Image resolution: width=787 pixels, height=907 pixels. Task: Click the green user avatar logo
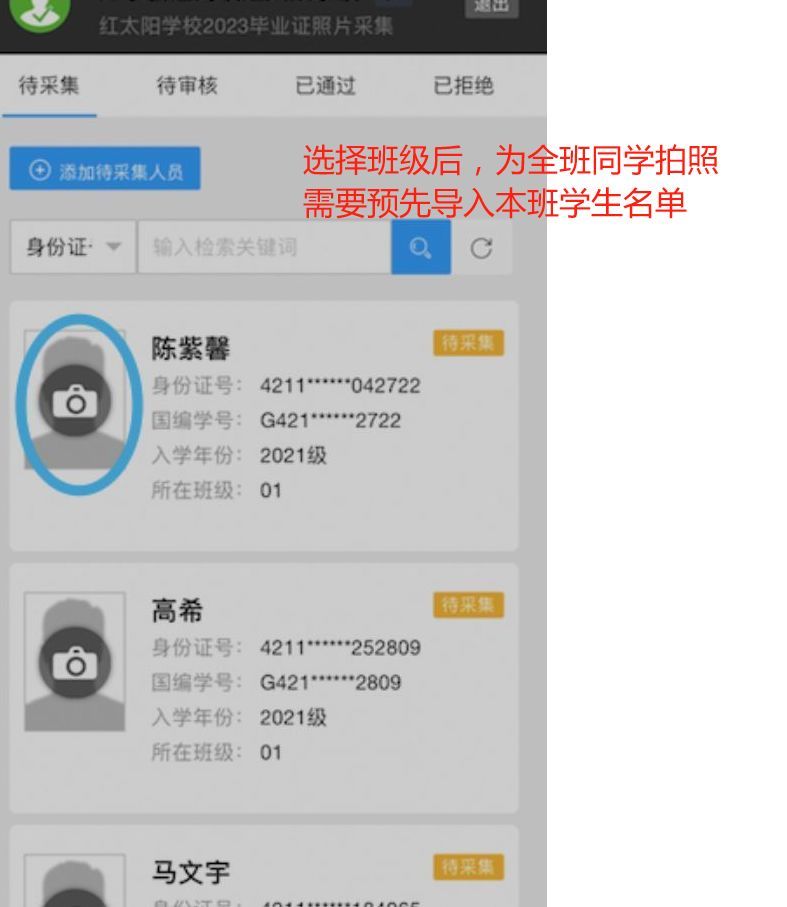coord(40,12)
